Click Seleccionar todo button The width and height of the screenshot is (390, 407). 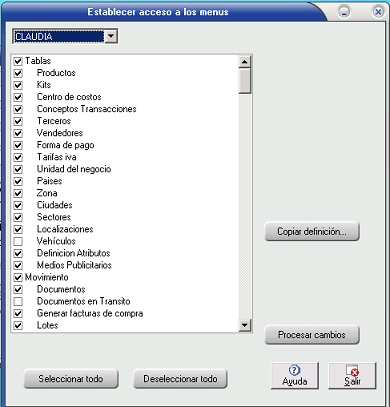point(71,379)
